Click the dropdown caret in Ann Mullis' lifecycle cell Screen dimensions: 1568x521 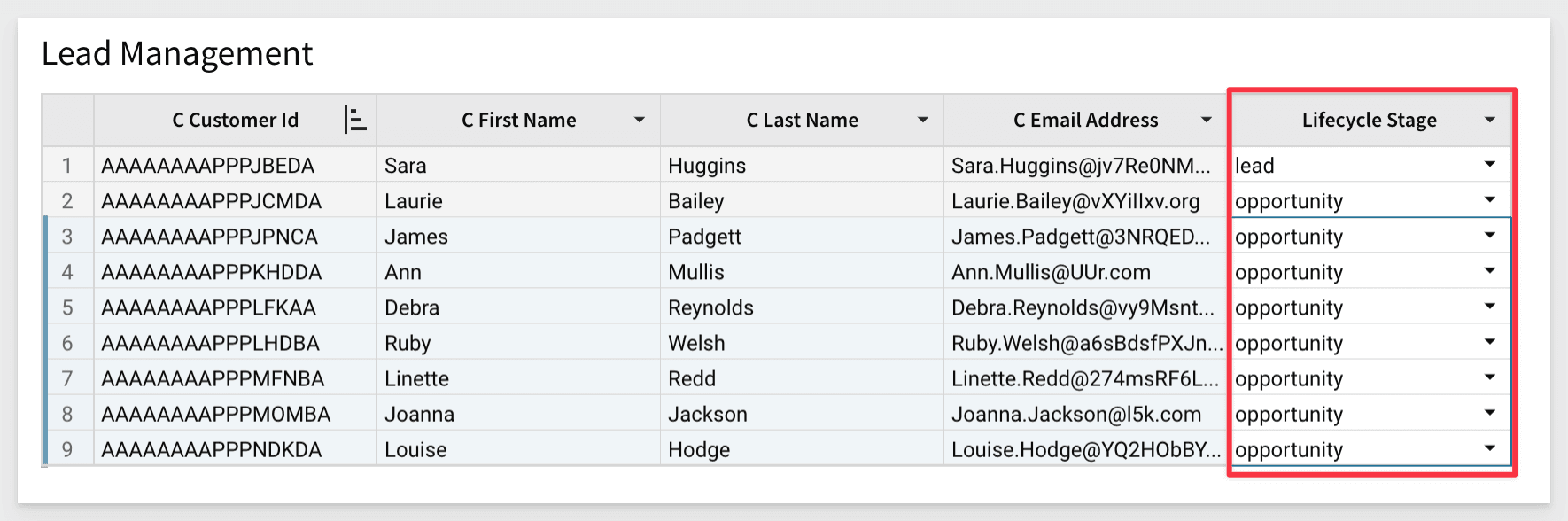[x=1489, y=271]
